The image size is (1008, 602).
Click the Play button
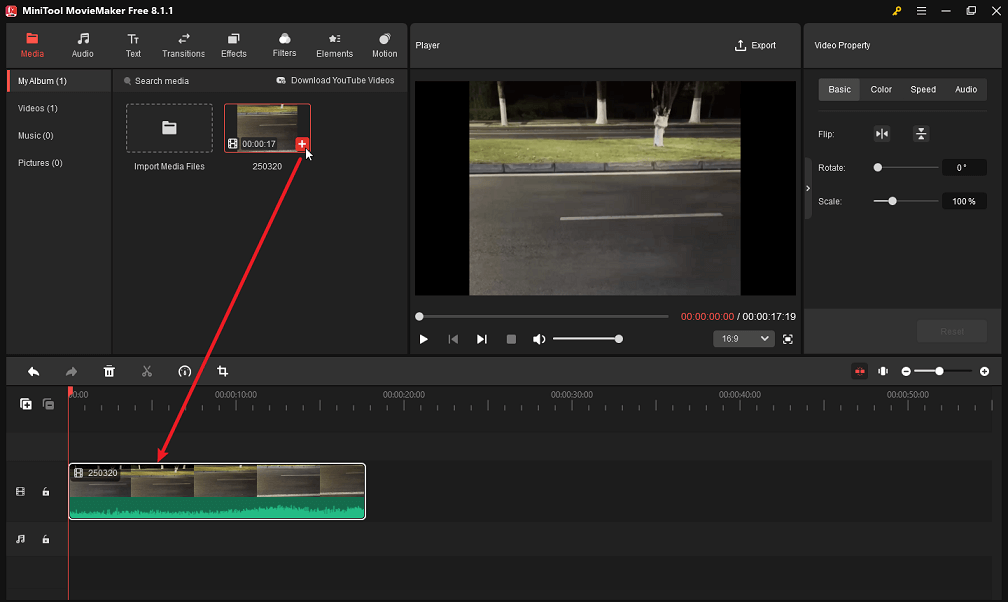[424, 339]
